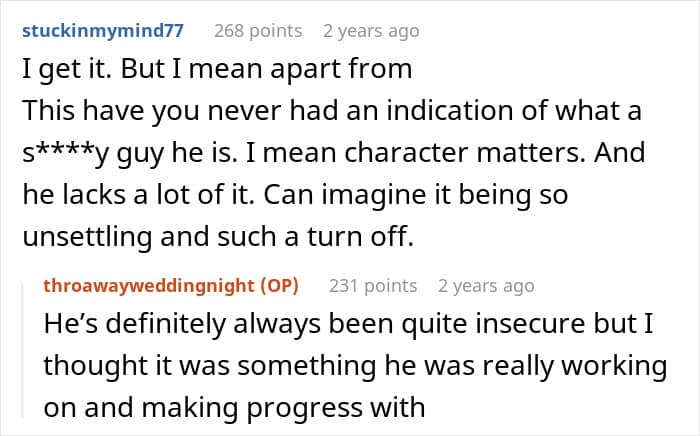Click the 268 points score
The height and width of the screenshot is (436, 700).
(x=257, y=31)
